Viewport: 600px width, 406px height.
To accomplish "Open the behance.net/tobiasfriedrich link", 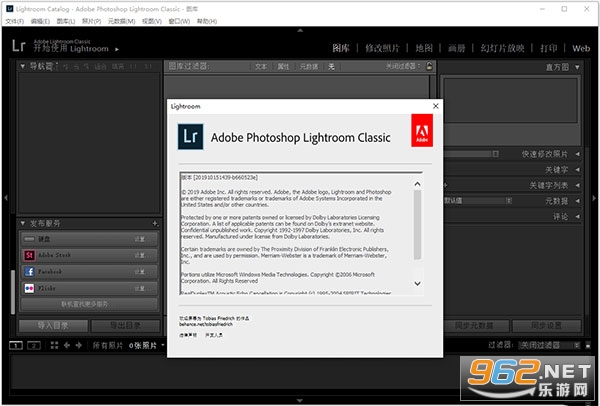I will [x=206, y=324].
